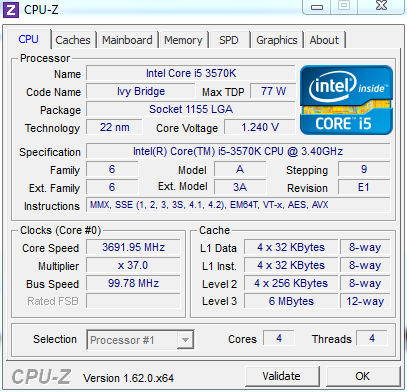Switch to the Caches tab
Image resolution: width=407 pixels, height=392 pixels.
point(73,40)
